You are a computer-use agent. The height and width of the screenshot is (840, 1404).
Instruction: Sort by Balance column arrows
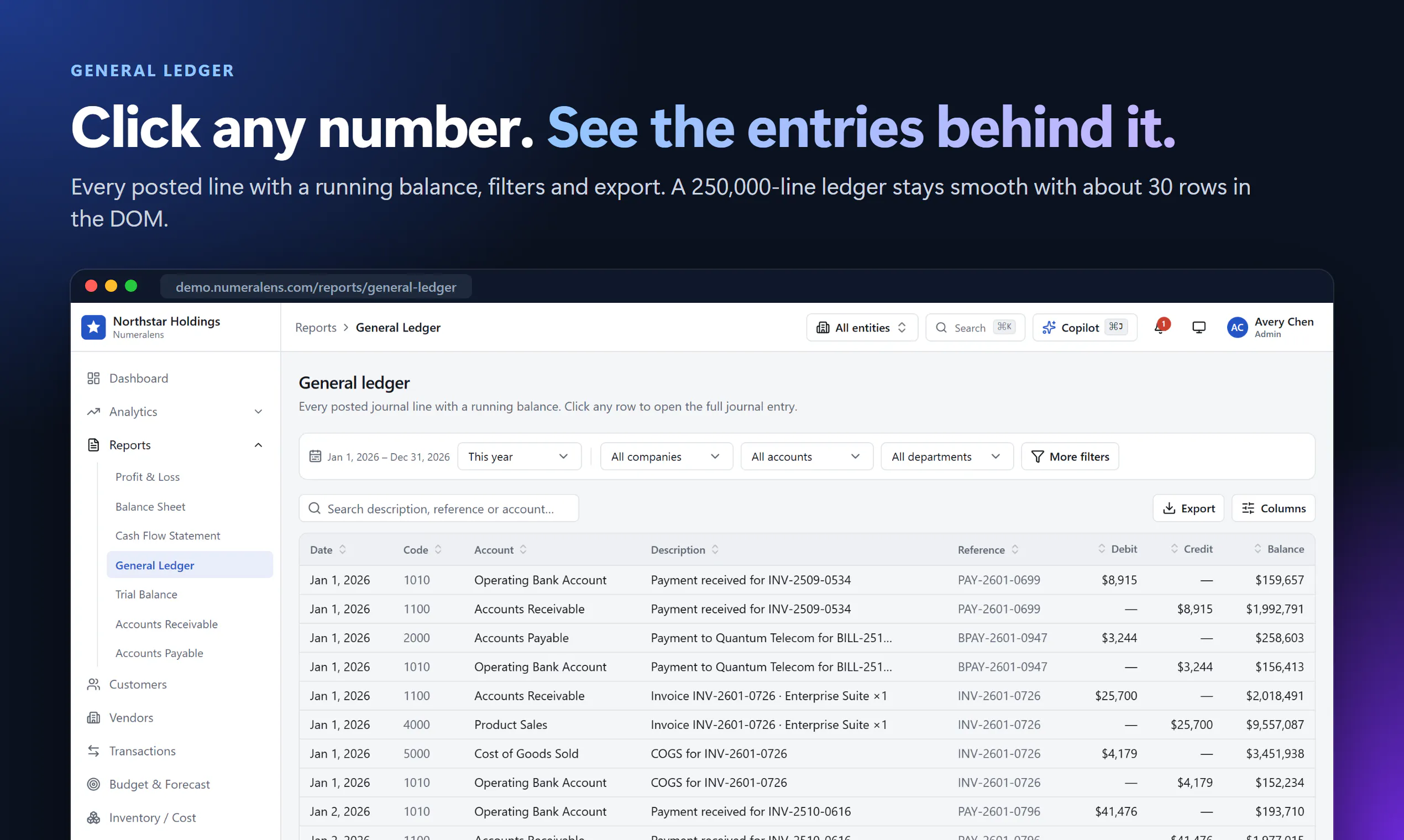coord(1258,549)
